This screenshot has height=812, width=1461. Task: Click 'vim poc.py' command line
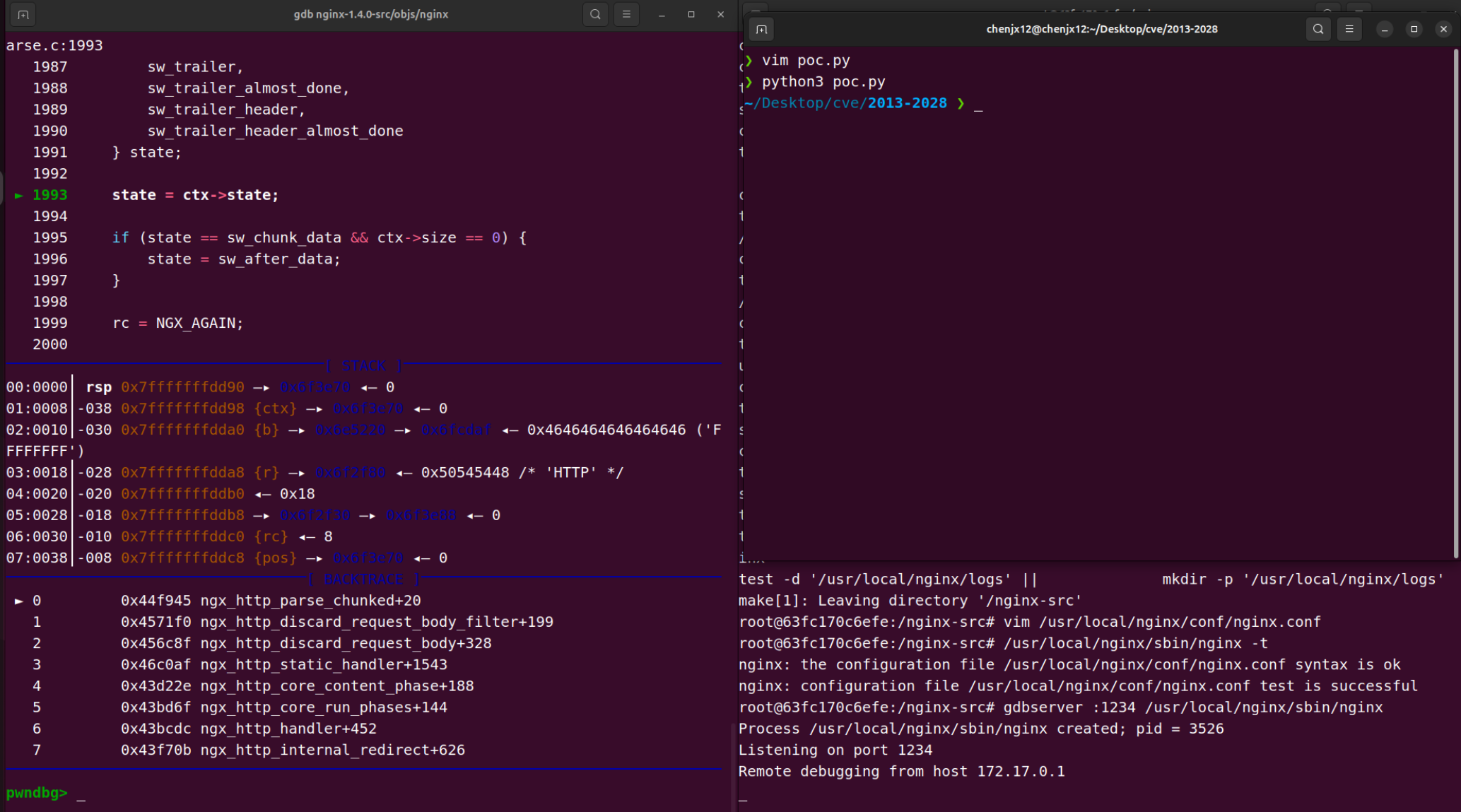point(806,61)
